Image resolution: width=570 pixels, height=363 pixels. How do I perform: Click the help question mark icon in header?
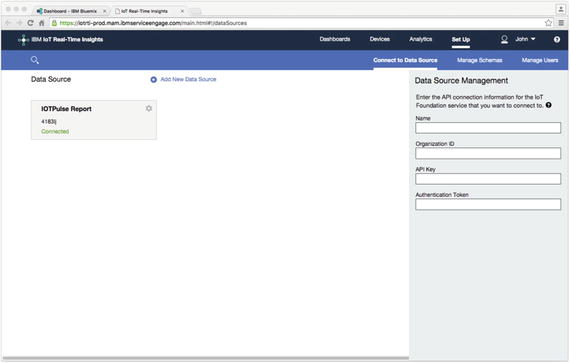point(557,40)
